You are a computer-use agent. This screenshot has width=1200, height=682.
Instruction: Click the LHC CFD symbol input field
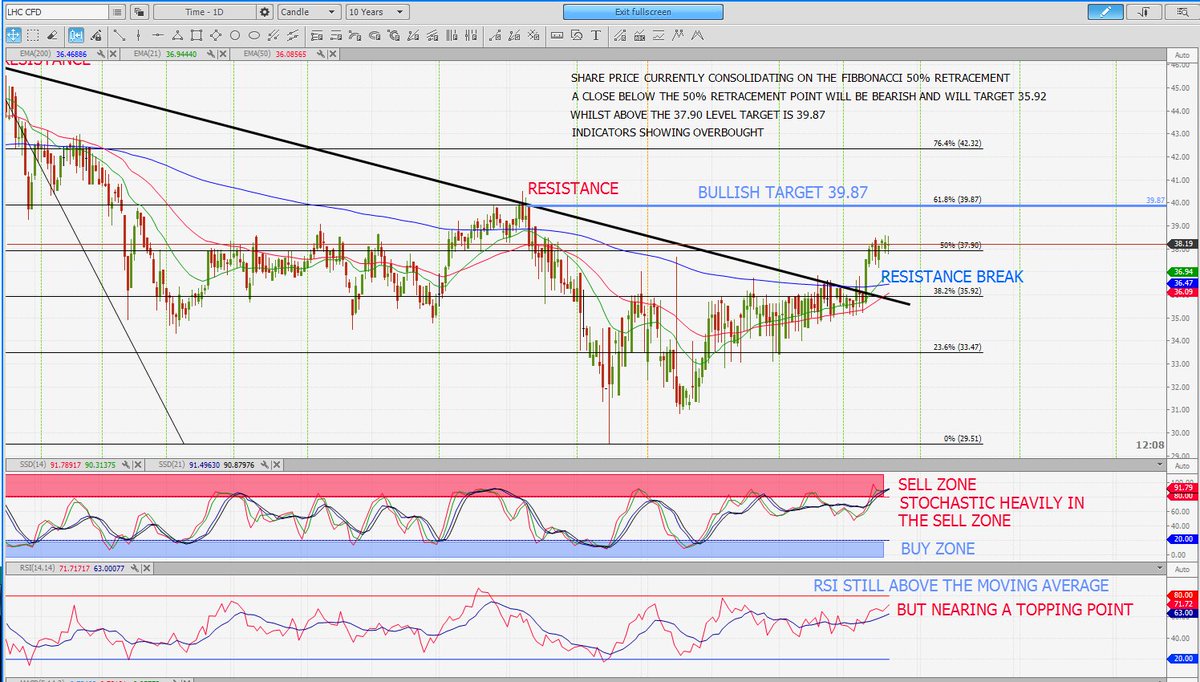click(x=56, y=12)
